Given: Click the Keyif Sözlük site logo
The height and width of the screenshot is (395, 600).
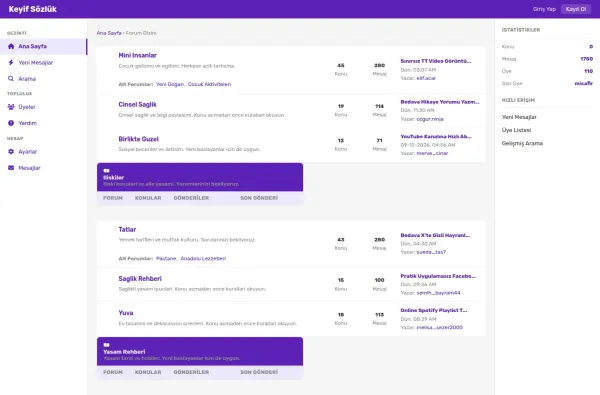Looking at the screenshot, I should coord(33,9).
